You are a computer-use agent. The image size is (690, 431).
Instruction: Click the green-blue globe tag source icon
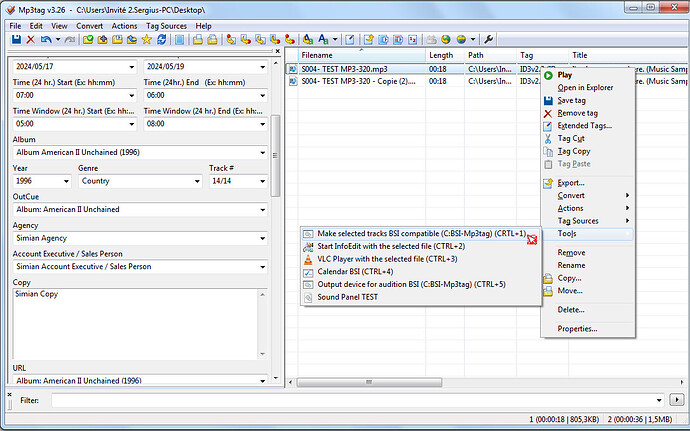(x=446, y=40)
